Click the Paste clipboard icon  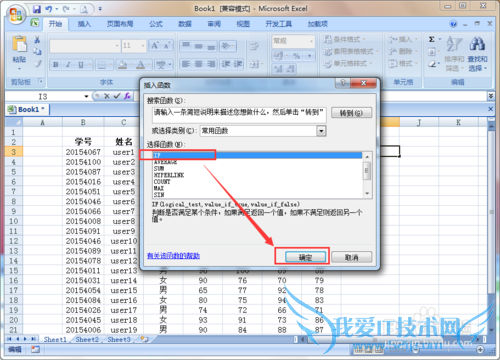coord(19,44)
